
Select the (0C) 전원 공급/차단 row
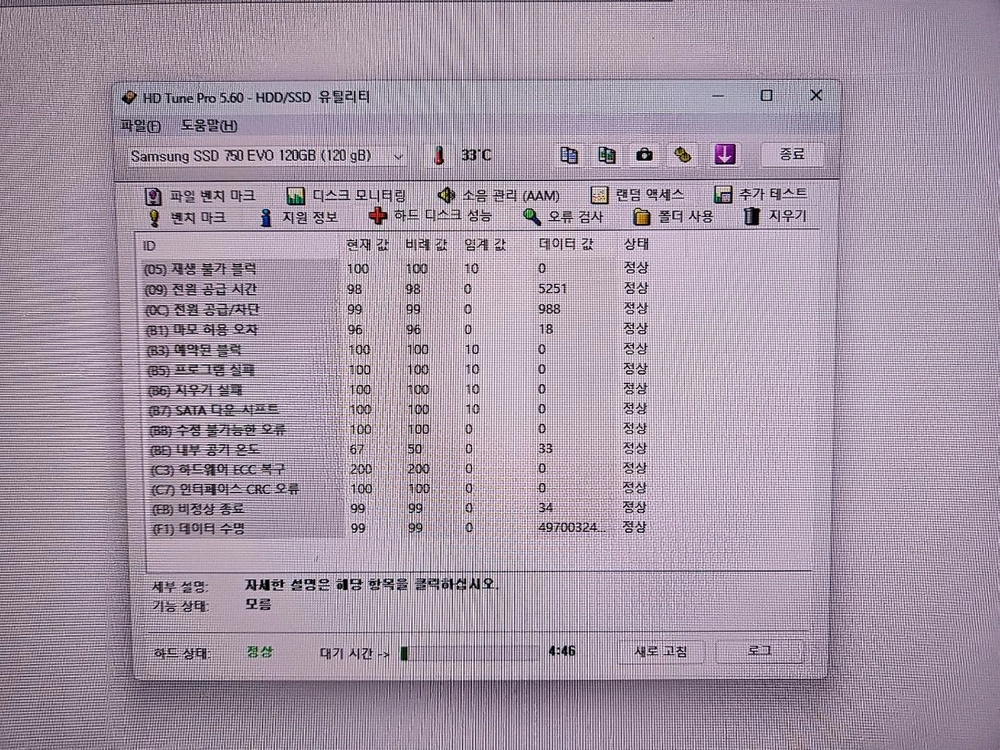[x=395, y=309]
